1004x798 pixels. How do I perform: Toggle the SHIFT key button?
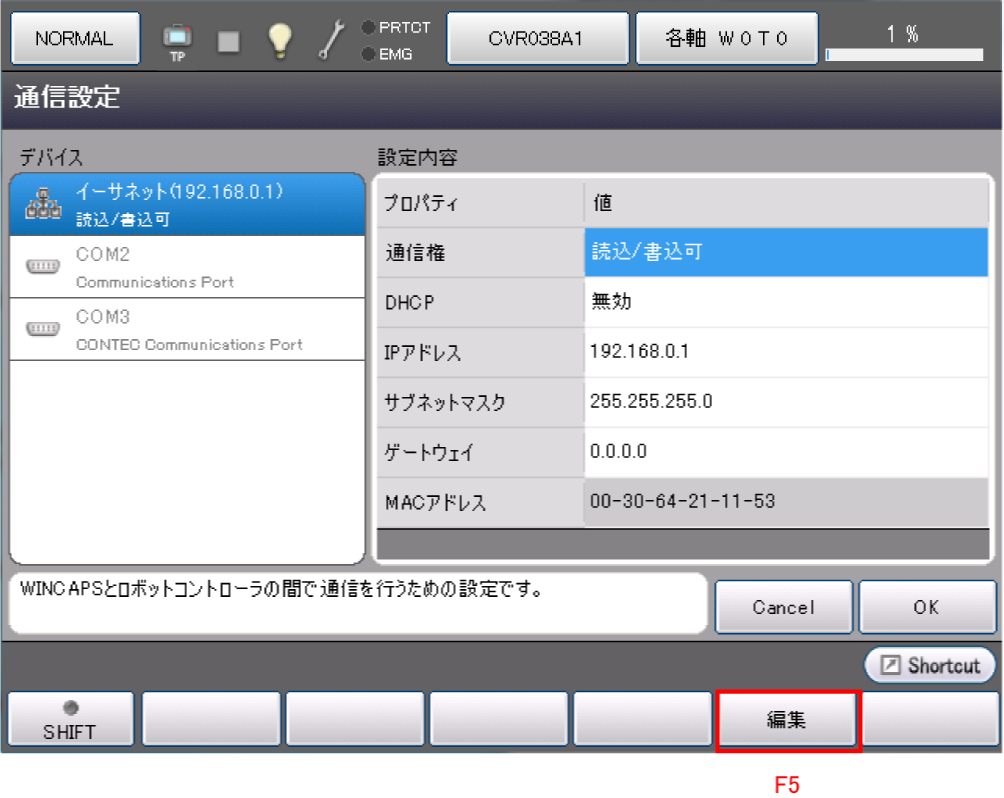[70, 720]
